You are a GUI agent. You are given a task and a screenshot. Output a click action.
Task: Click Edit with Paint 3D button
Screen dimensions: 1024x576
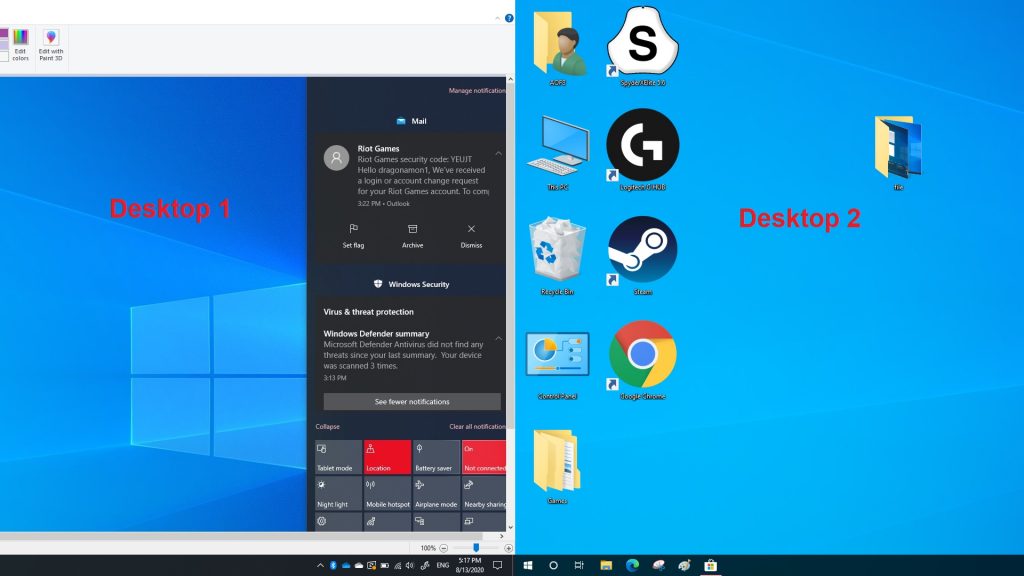[51, 45]
